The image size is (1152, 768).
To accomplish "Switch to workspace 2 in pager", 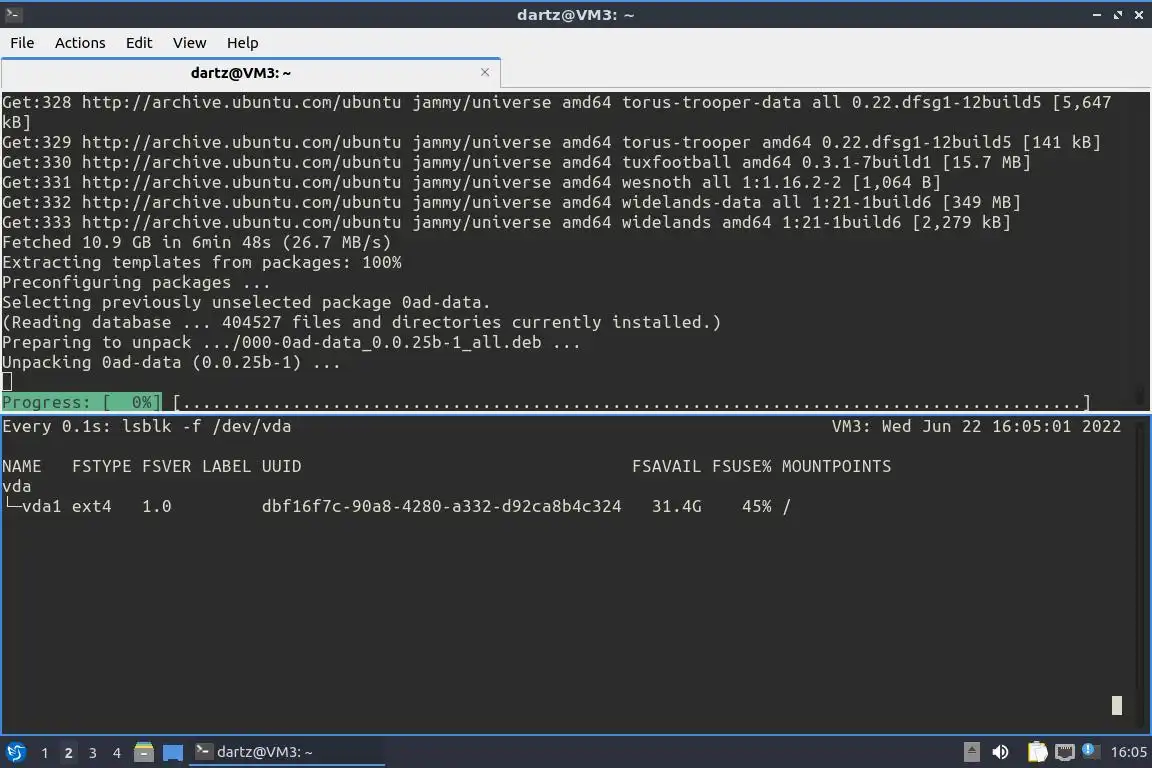I will (x=68, y=753).
